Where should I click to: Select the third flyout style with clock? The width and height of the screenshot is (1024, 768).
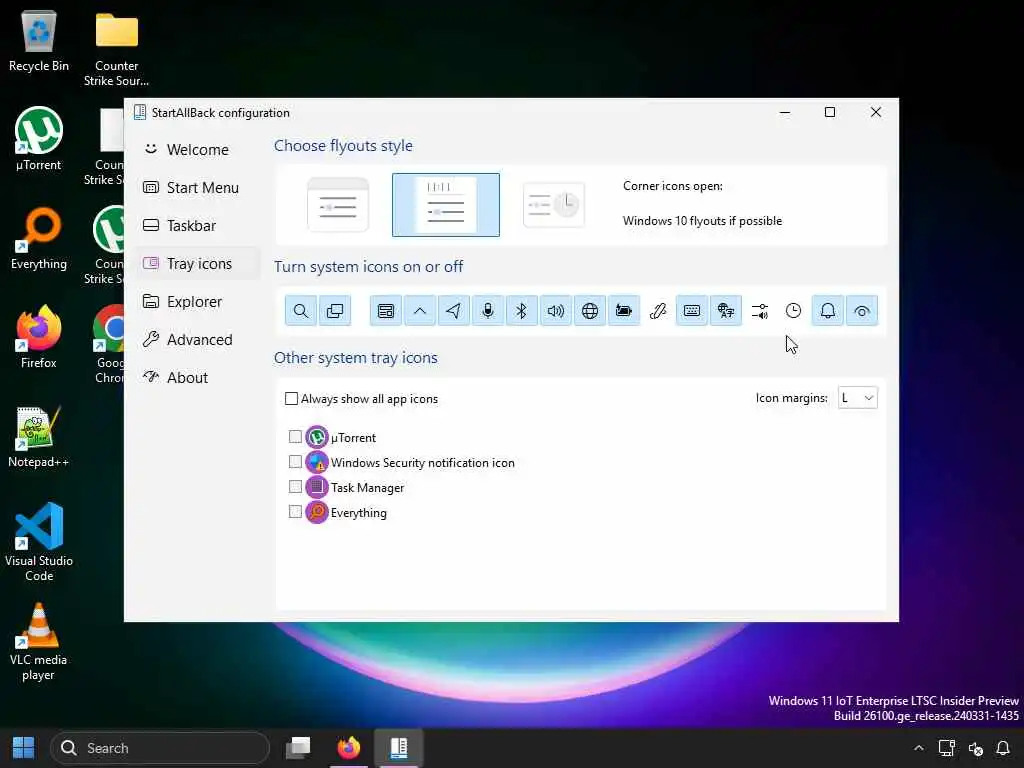[554, 205]
